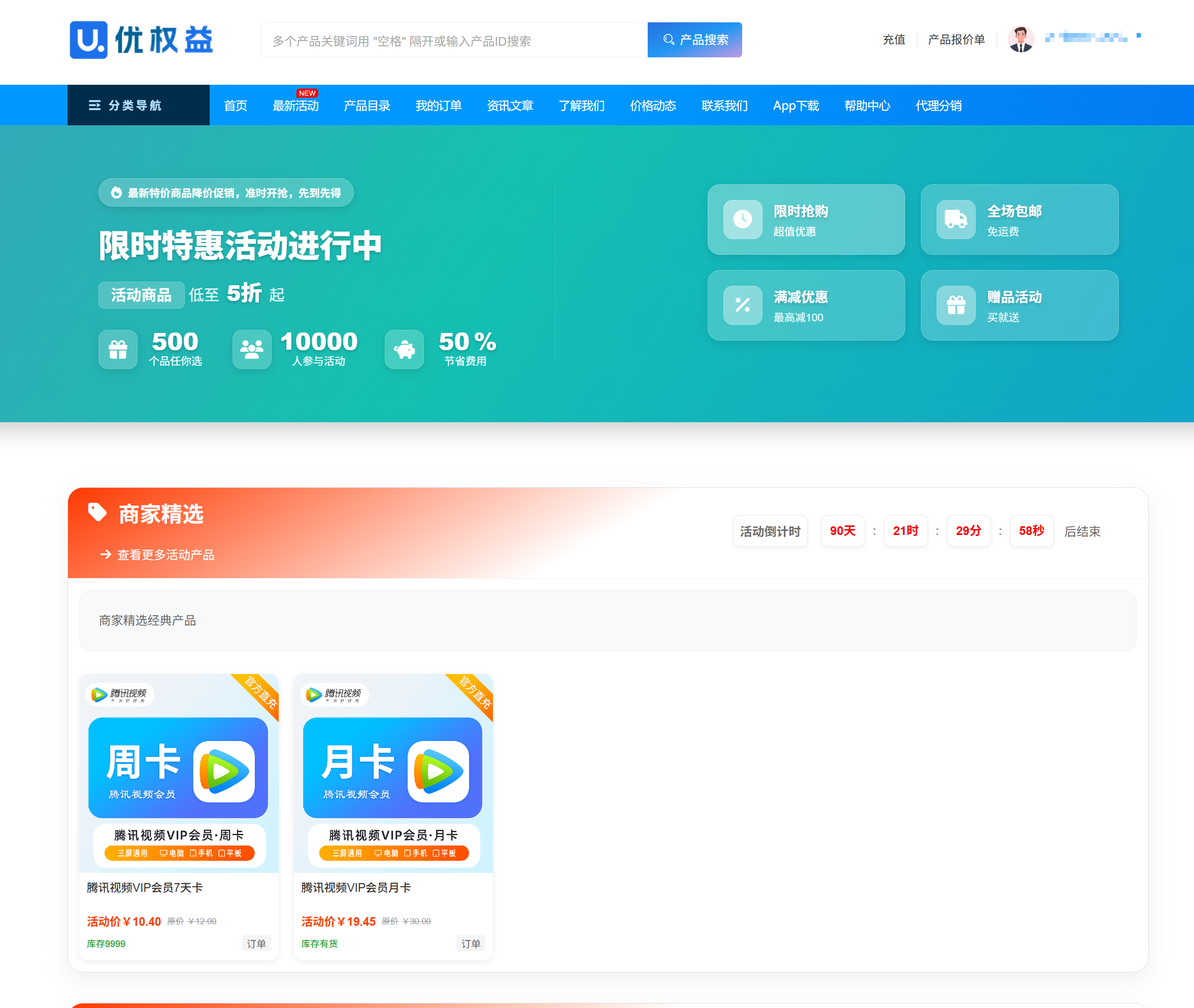Screen dimensions: 1194x1008
Task: Click the gift icon beside 500
Action: (118, 349)
